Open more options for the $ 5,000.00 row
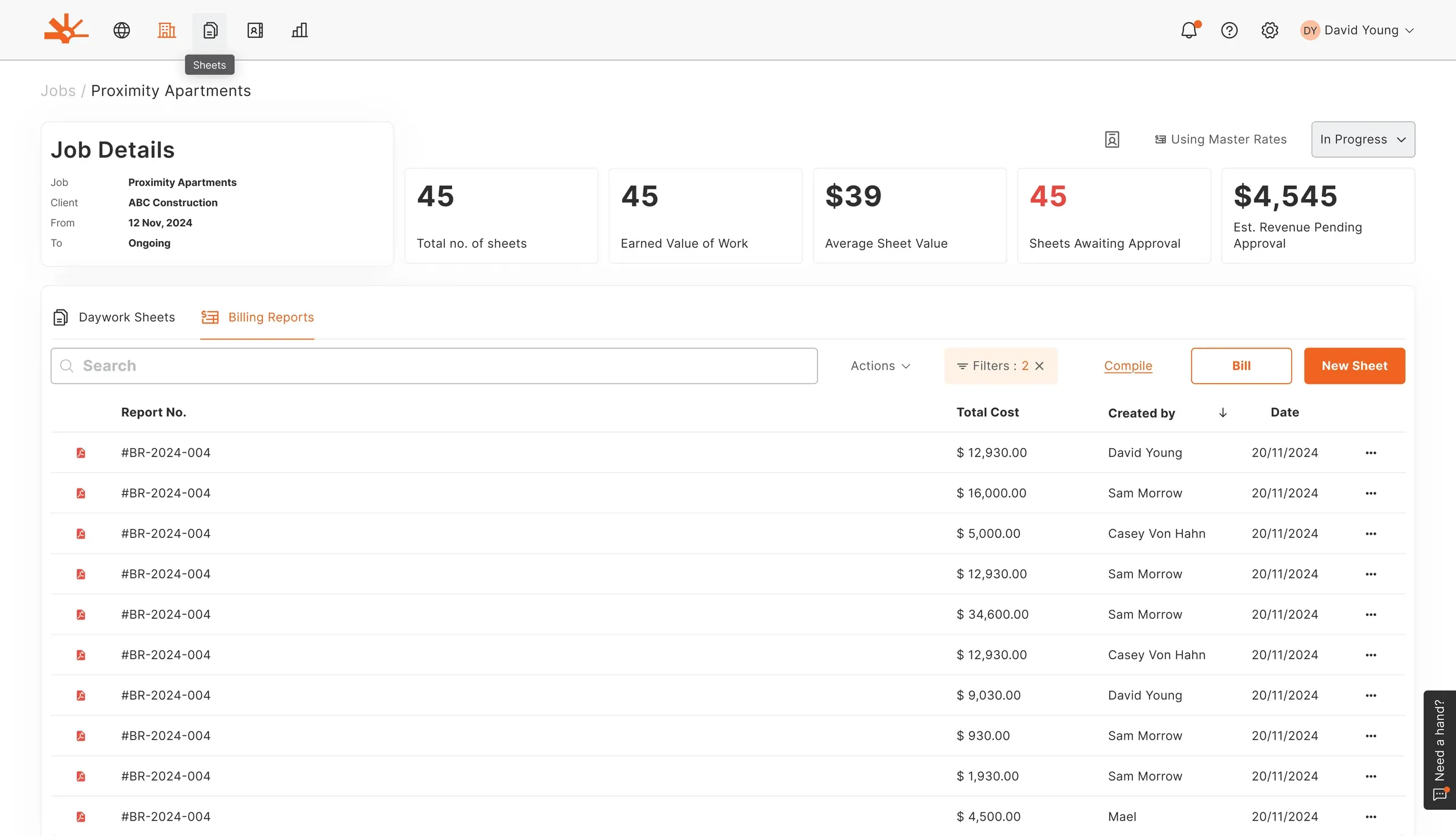 [1371, 534]
